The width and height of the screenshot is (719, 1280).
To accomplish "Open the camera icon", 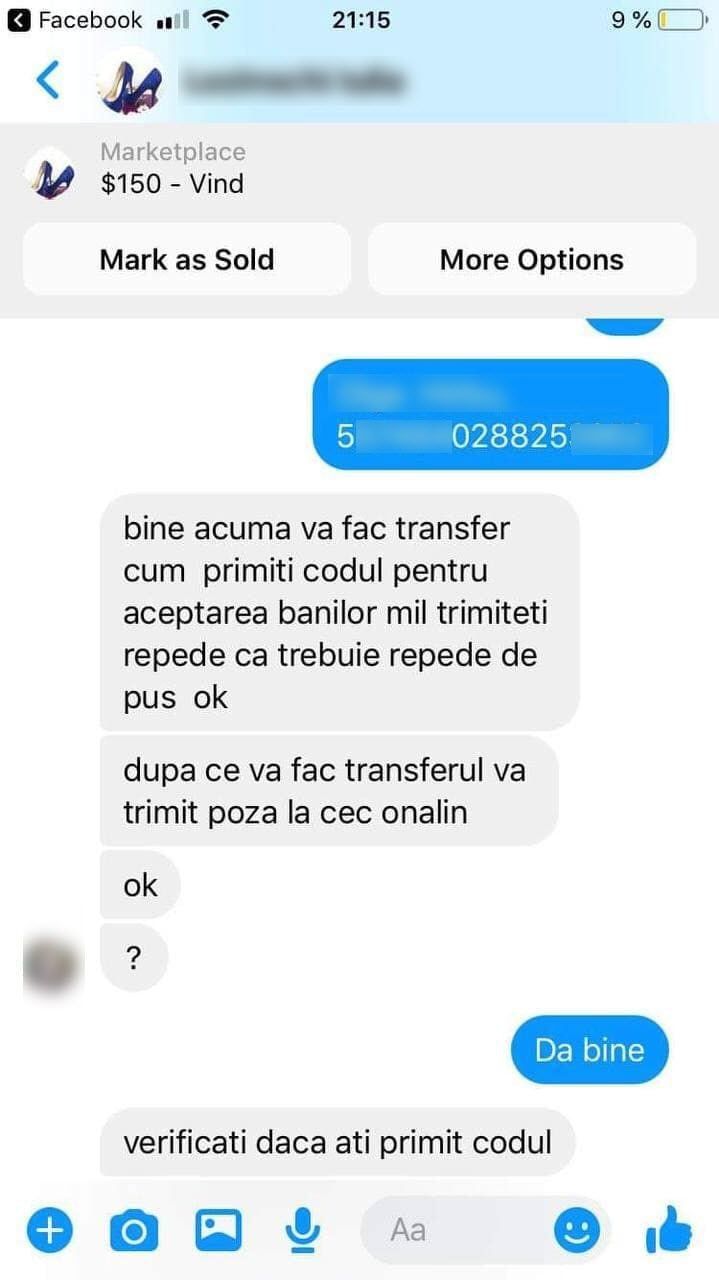I will tap(133, 1230).
